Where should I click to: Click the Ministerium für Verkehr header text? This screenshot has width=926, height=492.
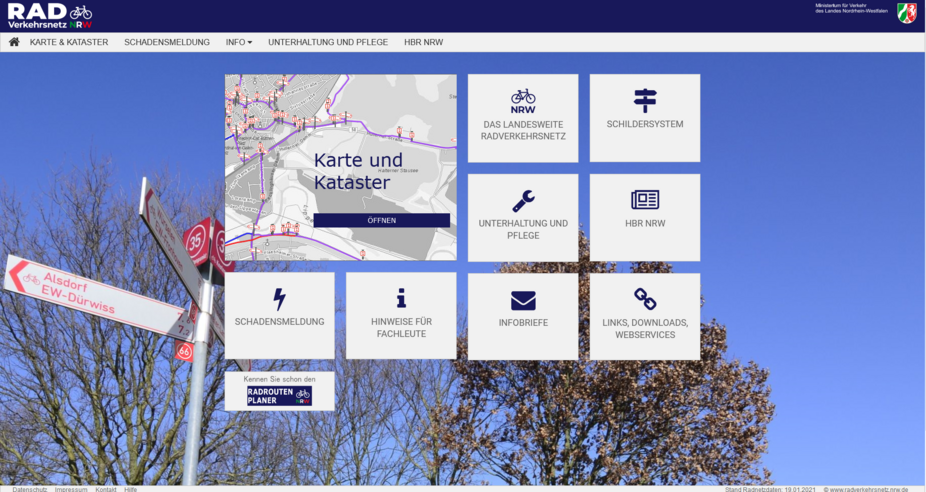coord(851,8)
